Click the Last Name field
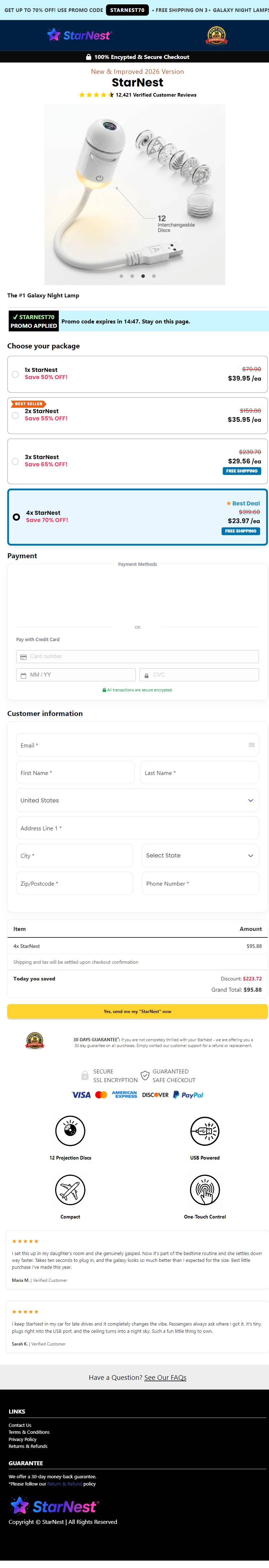The image size is (269, 1568). point(199,773)
